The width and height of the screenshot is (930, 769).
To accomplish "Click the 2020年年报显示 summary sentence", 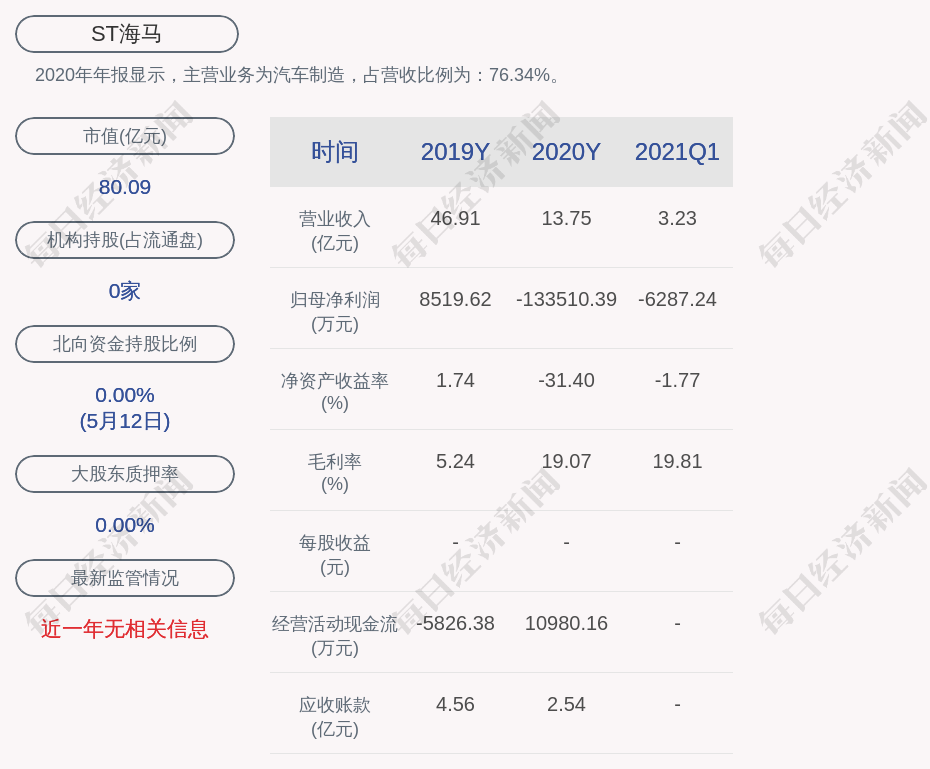I will [297, 75].
